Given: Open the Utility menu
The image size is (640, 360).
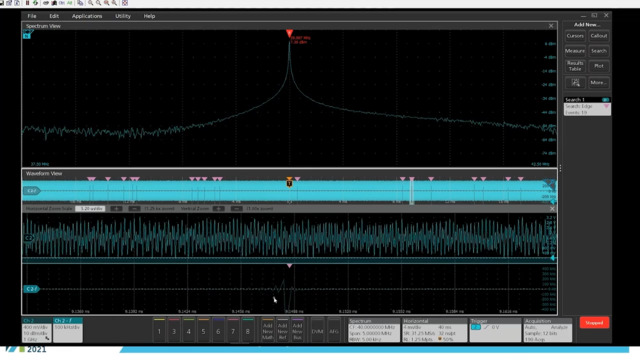Looking at the screenshot, I should [123, 16].
